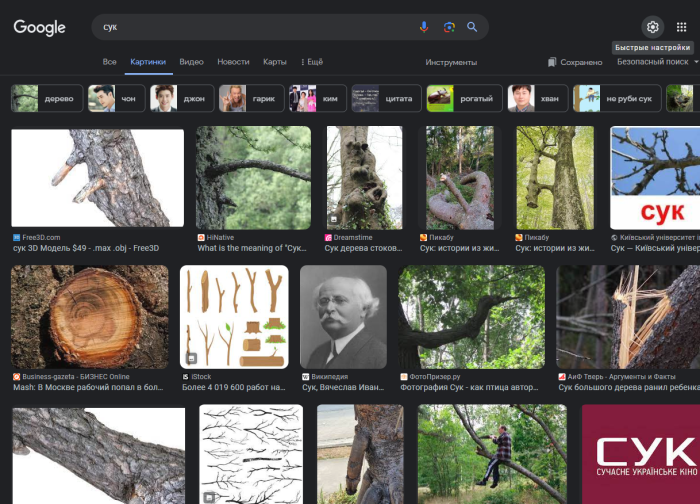700x504 pixels.
Task: Select the Все results tab
Action: tap(110, 62)
